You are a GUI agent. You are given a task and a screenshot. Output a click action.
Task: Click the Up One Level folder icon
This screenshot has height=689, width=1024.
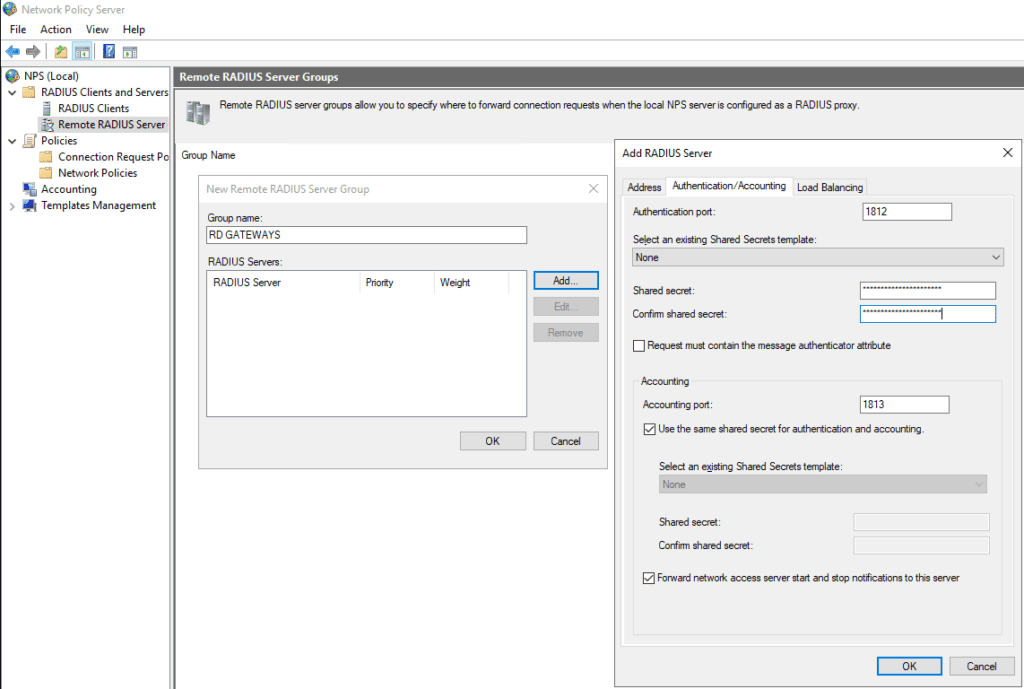point(61,52)
